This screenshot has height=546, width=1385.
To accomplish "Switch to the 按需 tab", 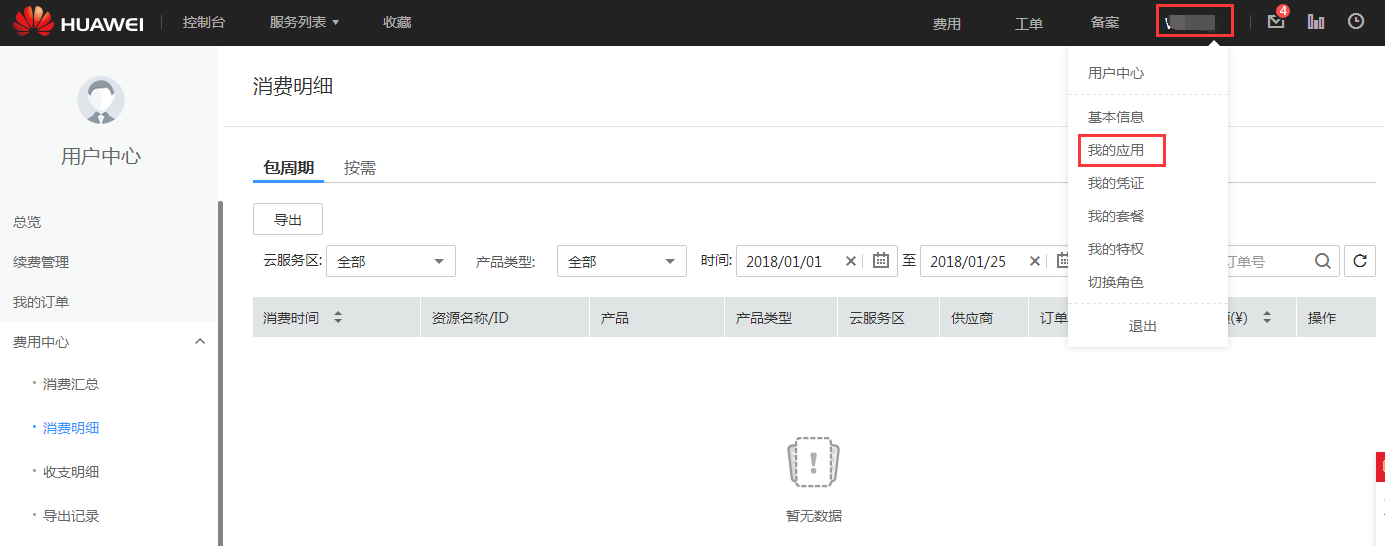I will click(360, 168).
